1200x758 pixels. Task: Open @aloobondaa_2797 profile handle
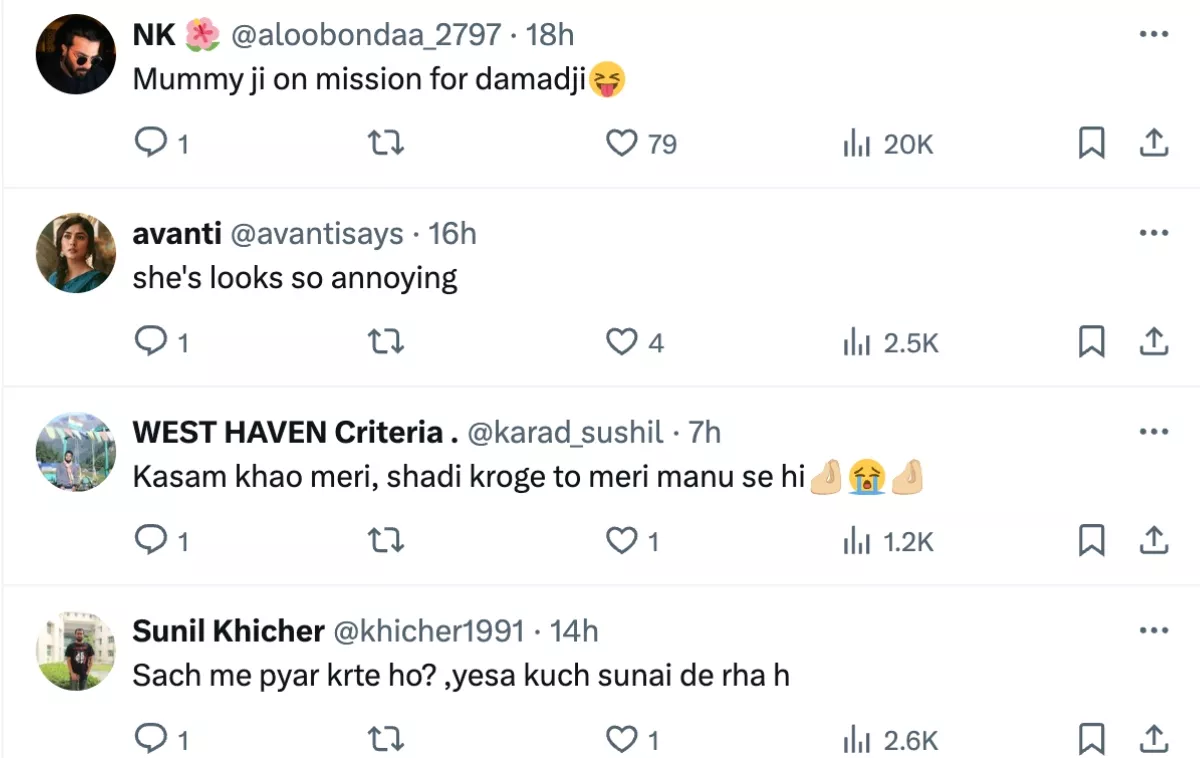[x=366, y=35]
